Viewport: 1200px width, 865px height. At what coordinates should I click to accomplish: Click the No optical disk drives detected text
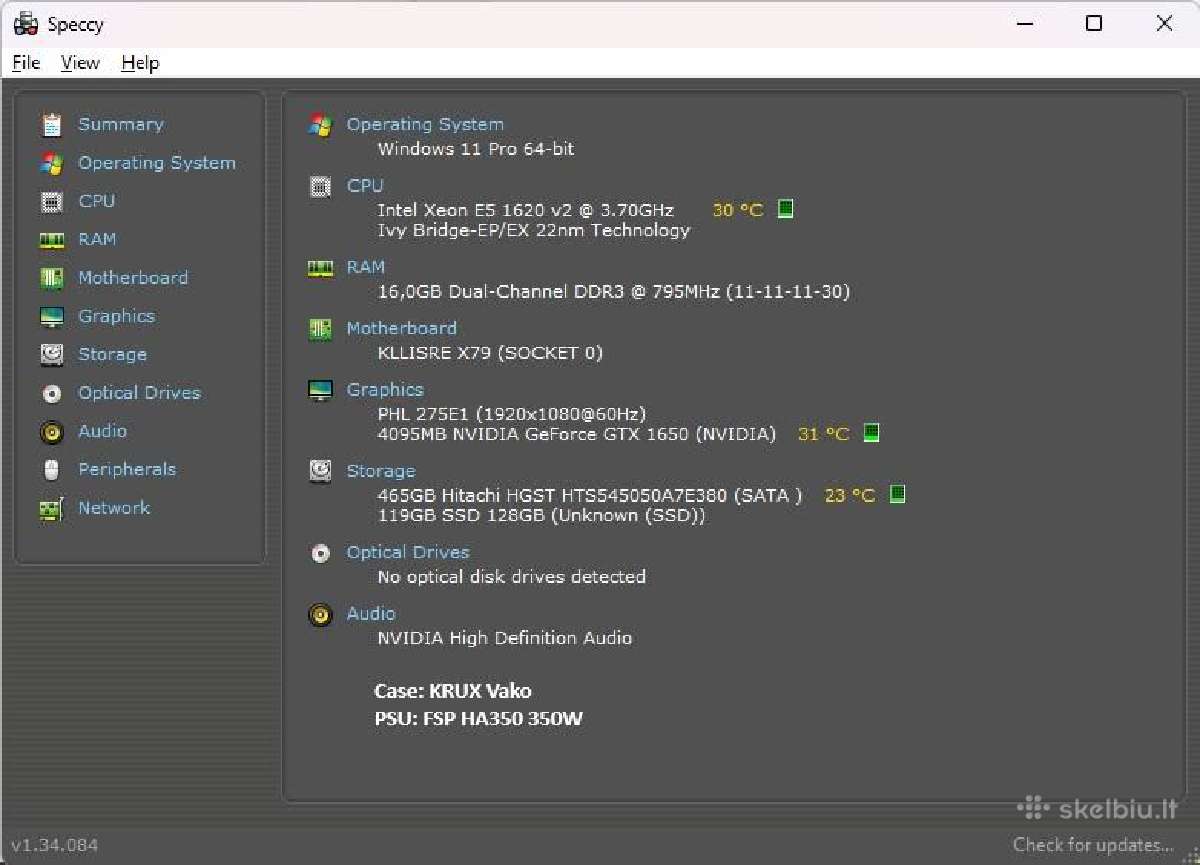pyautogui.click(x=511, y=577)
